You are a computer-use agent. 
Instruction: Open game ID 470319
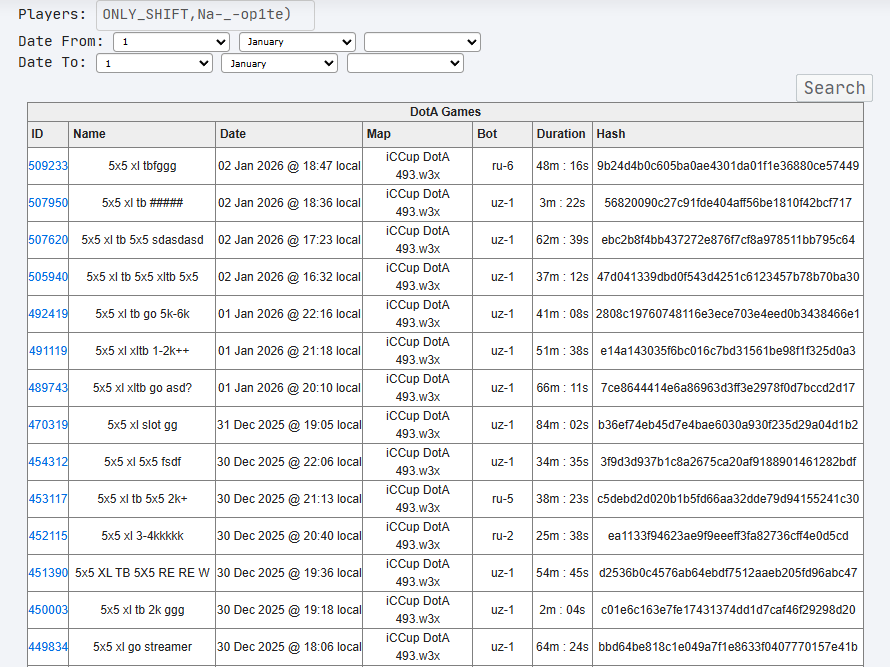pos(48,425)
